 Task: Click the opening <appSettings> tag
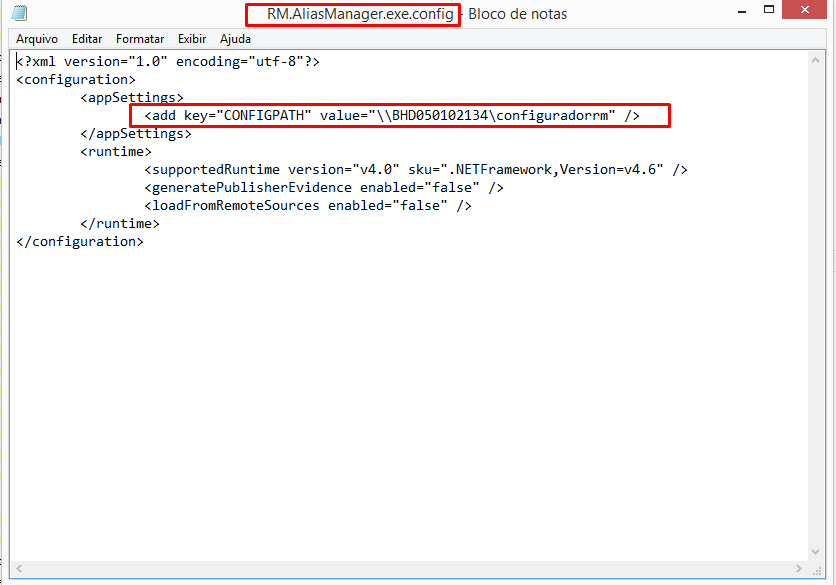click(x=132, y=98)
